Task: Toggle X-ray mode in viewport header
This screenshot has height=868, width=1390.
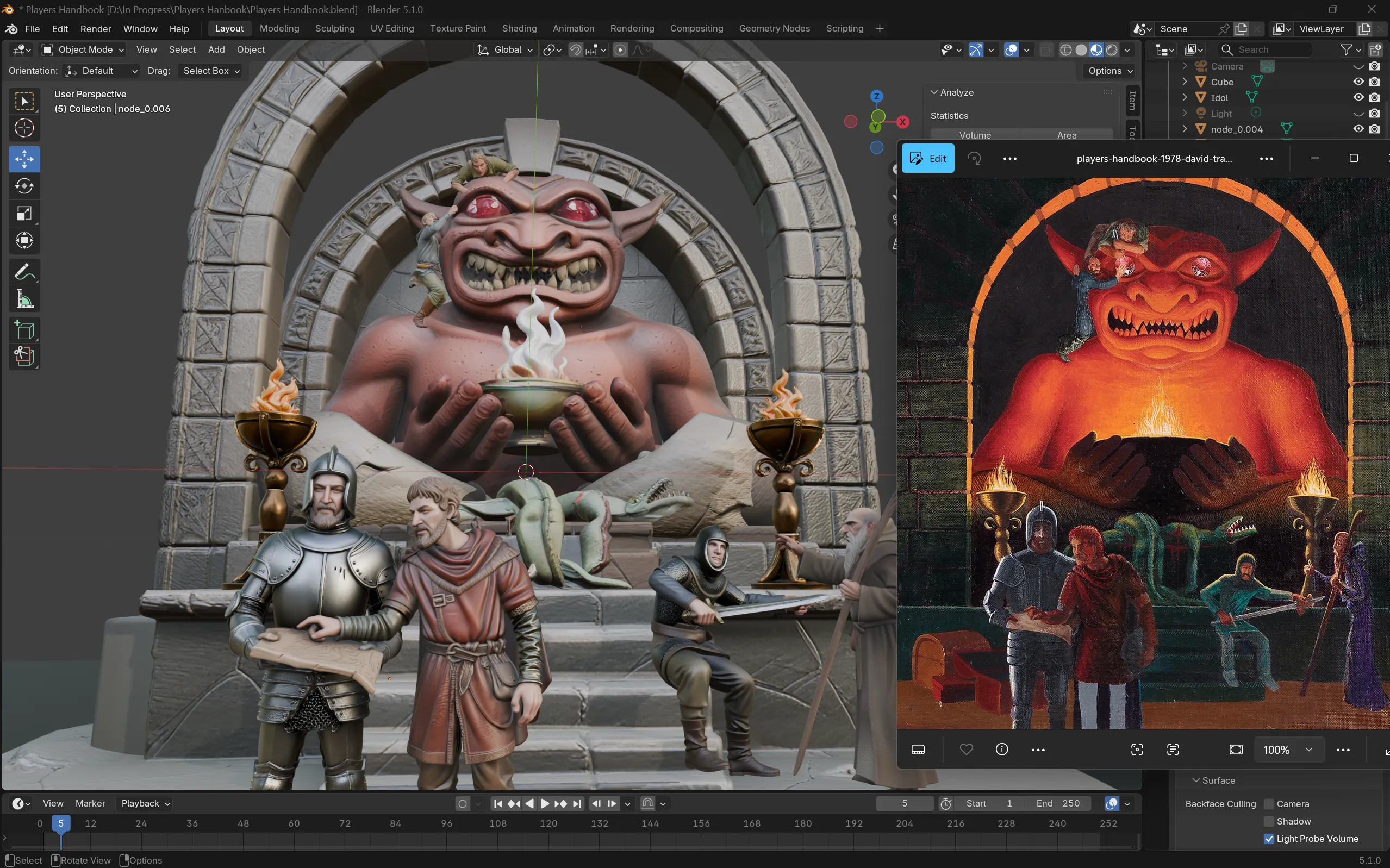Action: (x=1046, y=50)
